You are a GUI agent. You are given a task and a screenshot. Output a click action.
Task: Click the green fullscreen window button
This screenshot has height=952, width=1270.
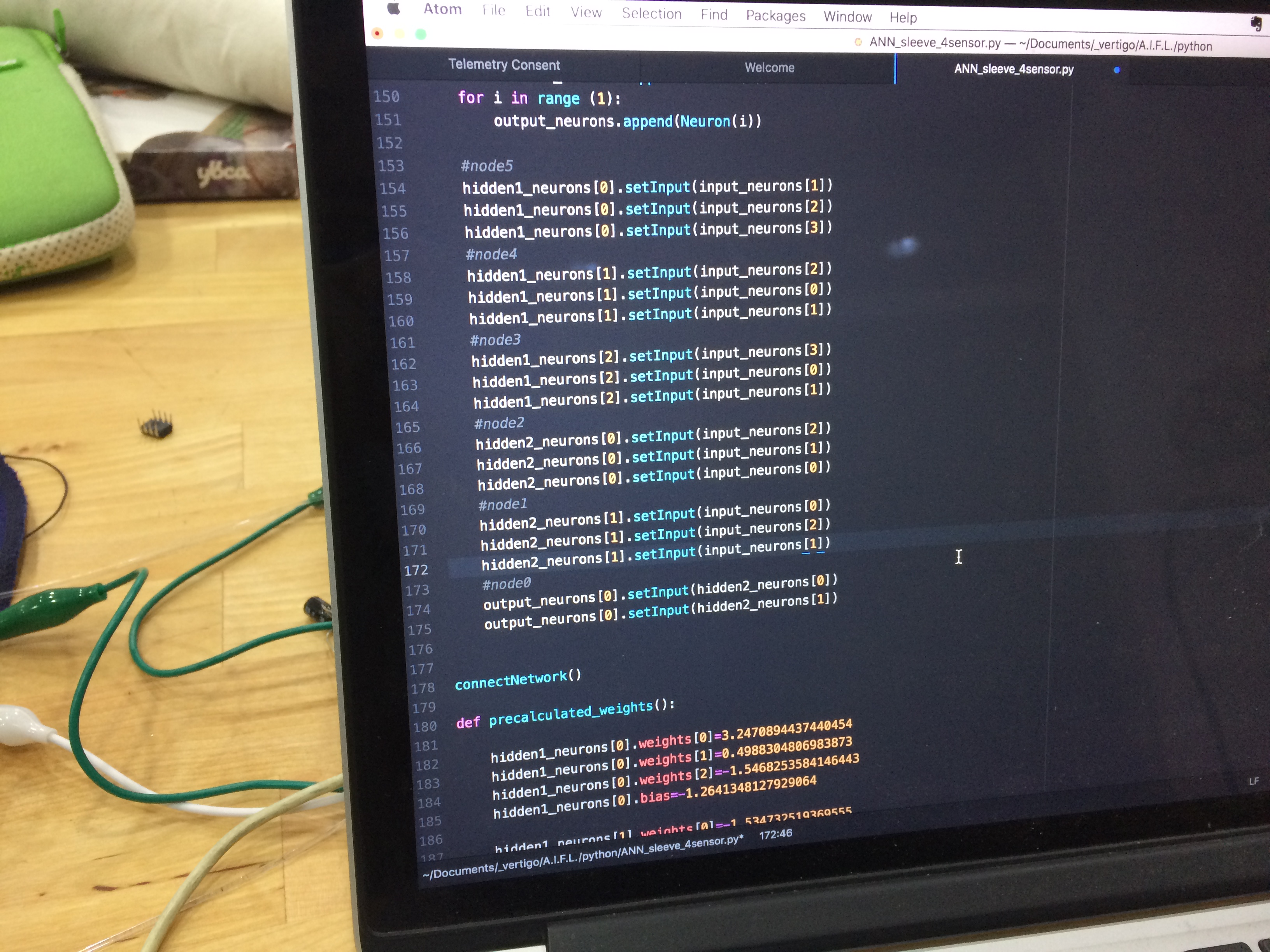pyautogui.click(x=421, y=35)
